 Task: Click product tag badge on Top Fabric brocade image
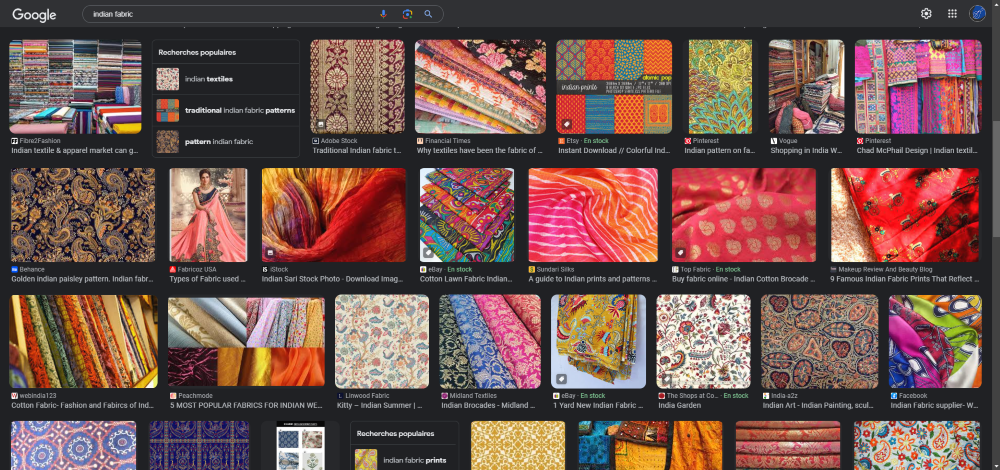coord(681,253)
